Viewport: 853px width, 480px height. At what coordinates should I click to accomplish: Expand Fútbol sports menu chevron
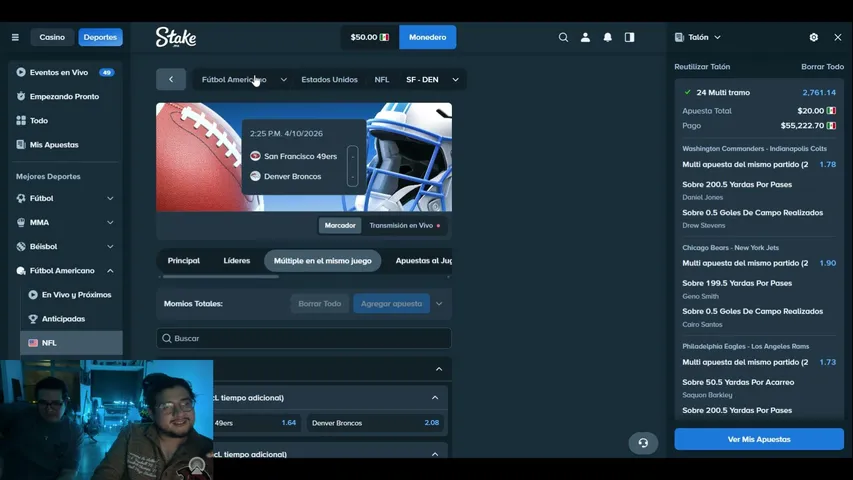[110, 198]
